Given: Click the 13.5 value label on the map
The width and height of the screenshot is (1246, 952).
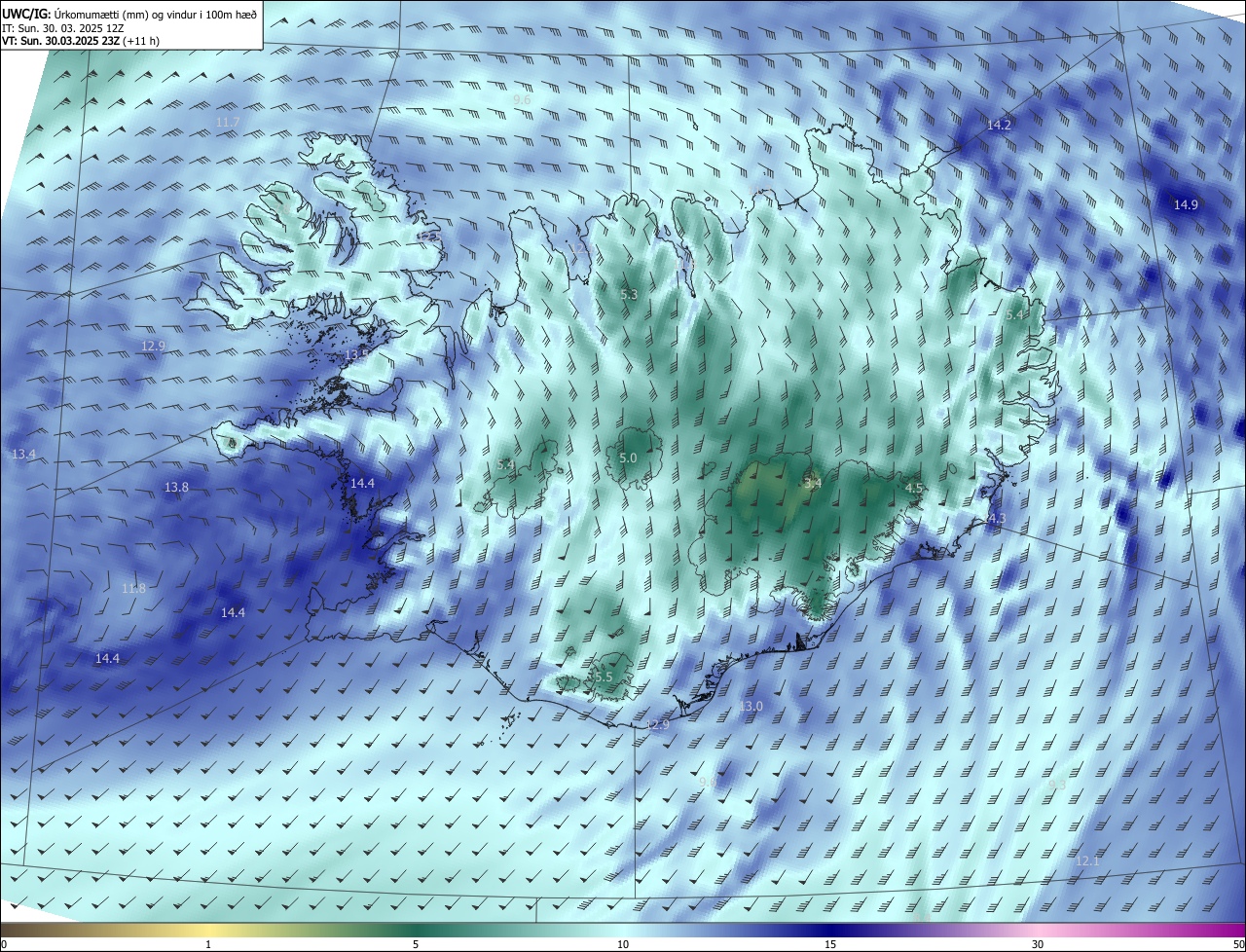Looking at the screenshot, I should [x=356, y=355].
